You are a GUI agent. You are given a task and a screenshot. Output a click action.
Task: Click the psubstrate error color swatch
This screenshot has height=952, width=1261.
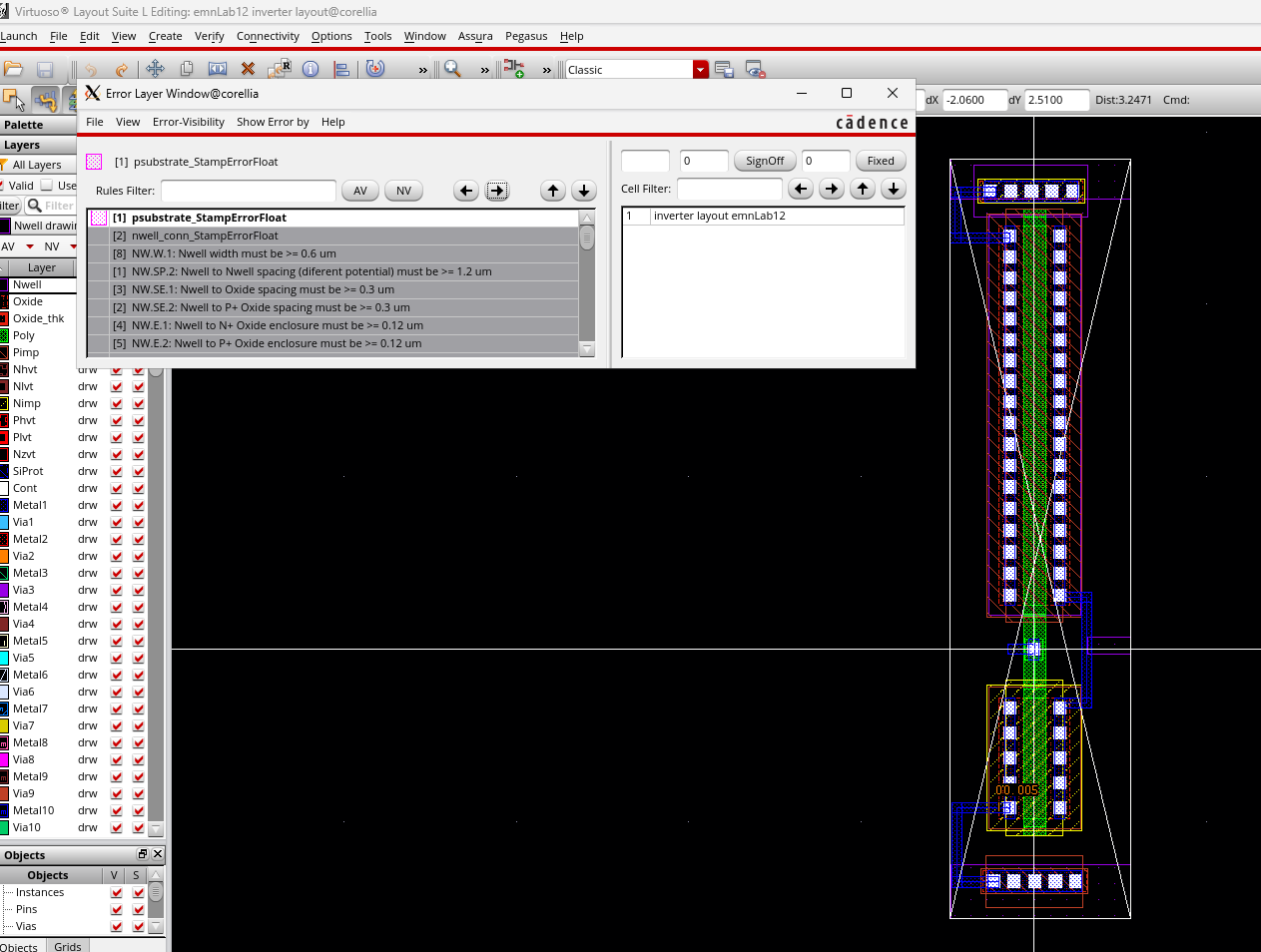pyautogui.click(x=94, y=162)
